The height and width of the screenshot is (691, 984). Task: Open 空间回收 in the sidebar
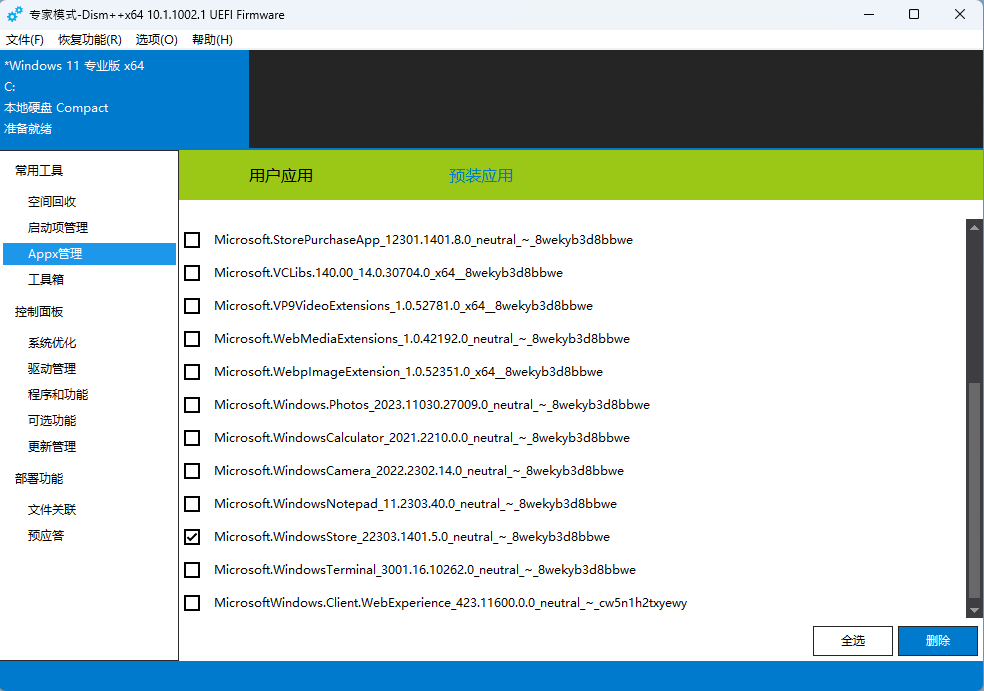(52, 202)
